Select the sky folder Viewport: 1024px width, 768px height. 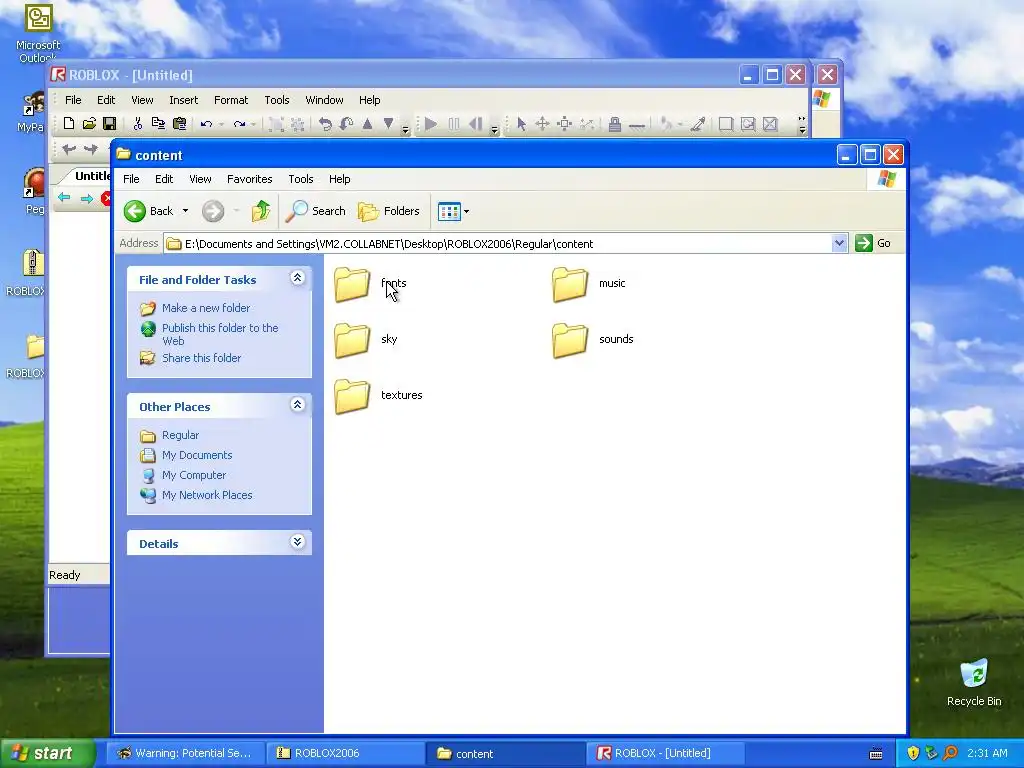click(366, 340)
